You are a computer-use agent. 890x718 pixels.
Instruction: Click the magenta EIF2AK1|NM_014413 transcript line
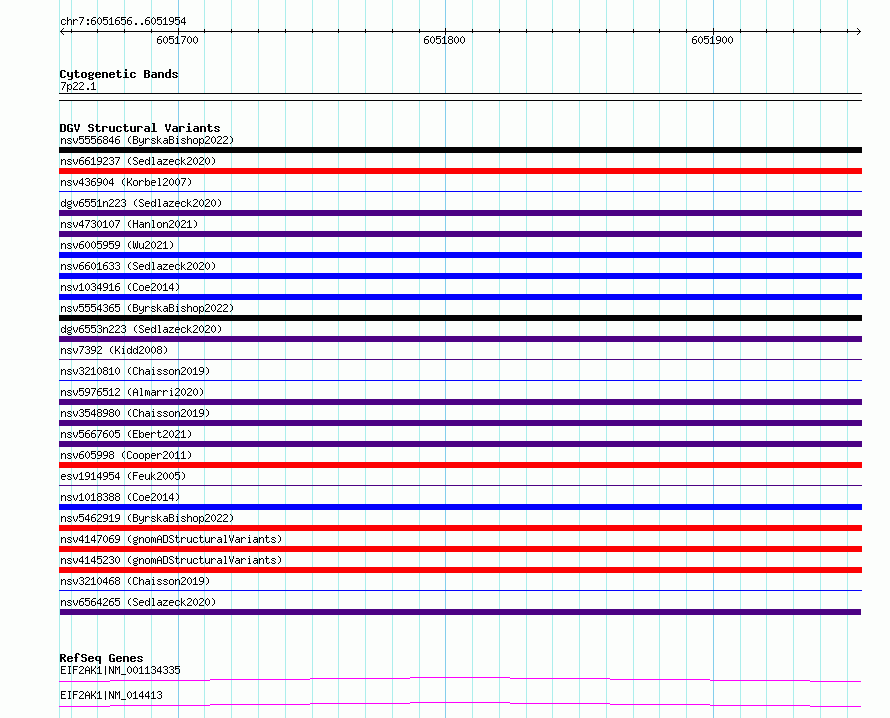[460, 704]
